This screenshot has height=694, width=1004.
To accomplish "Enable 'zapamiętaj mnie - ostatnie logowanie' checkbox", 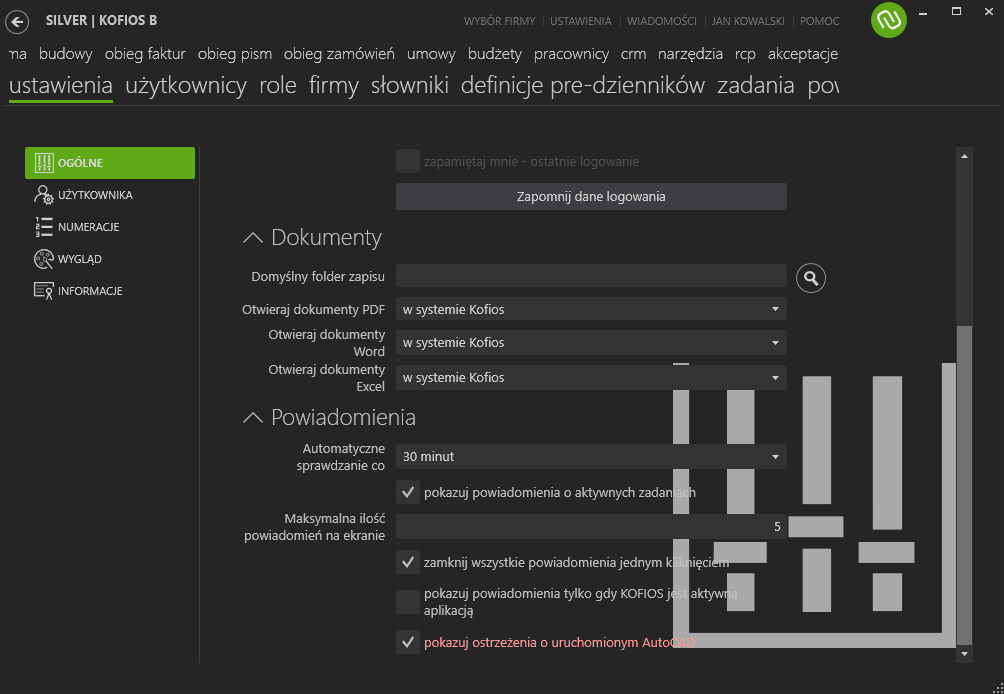I will 408,161.
